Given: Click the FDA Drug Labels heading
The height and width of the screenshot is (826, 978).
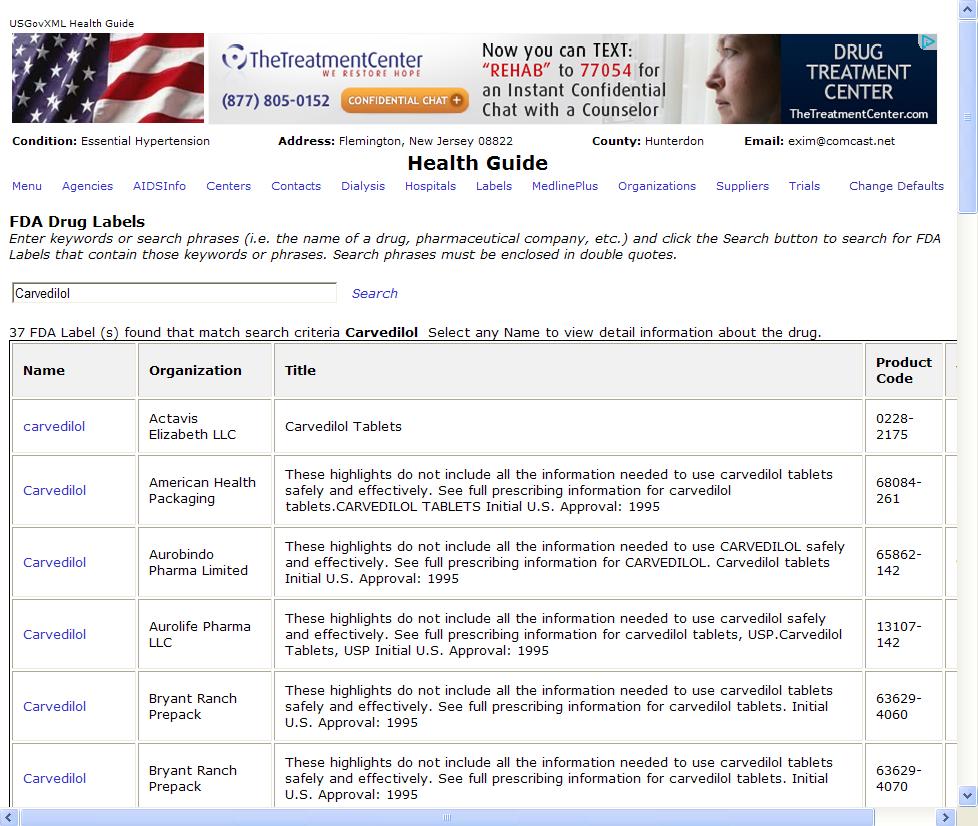Looking at the screenshot, I should (77, 221).
